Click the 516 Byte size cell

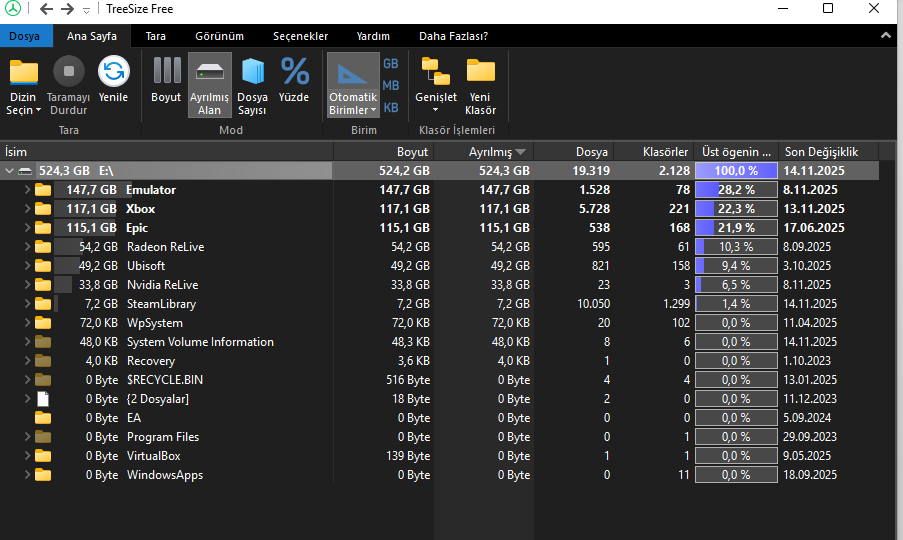point(408,380)
